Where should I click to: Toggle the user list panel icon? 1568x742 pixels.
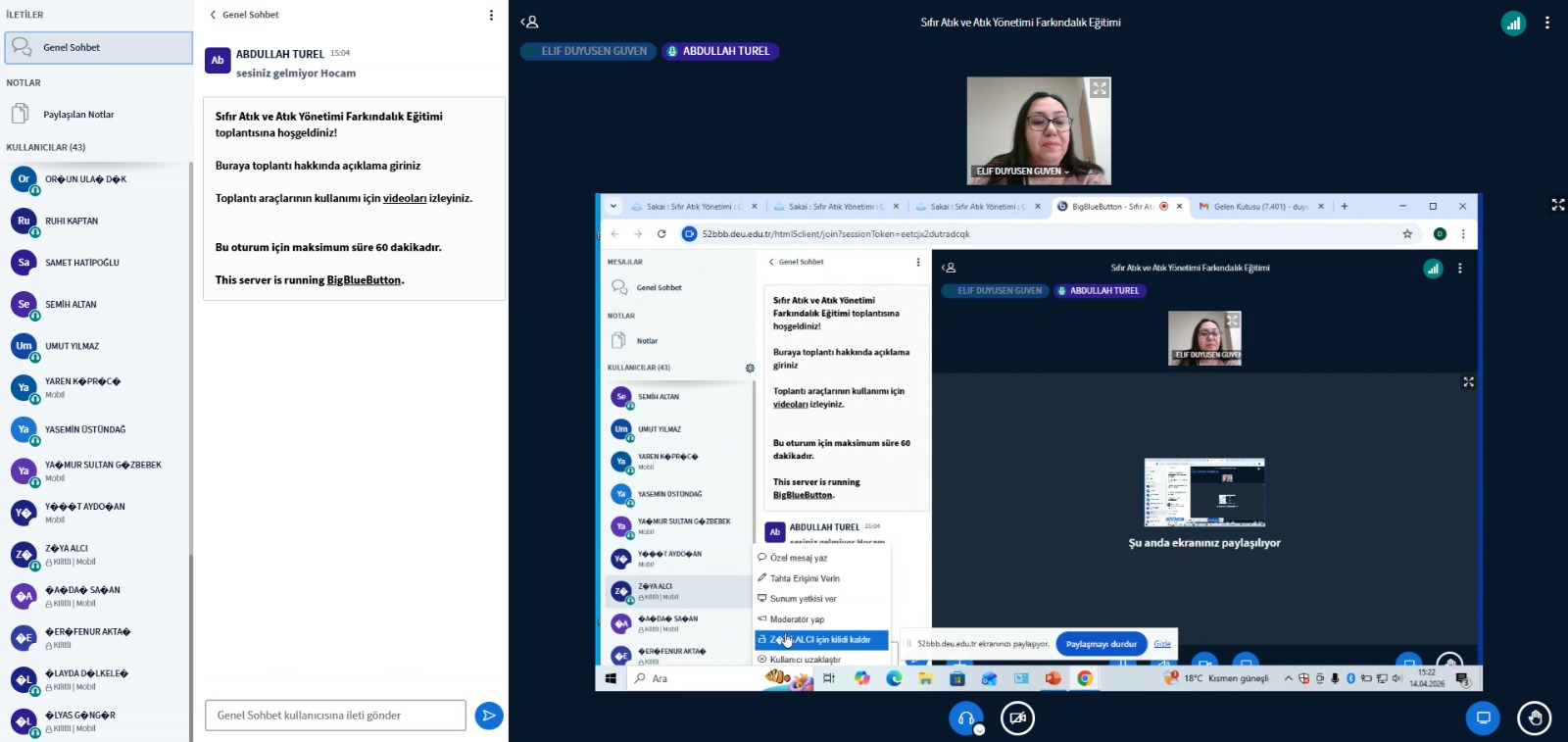[x=529, y=22]
